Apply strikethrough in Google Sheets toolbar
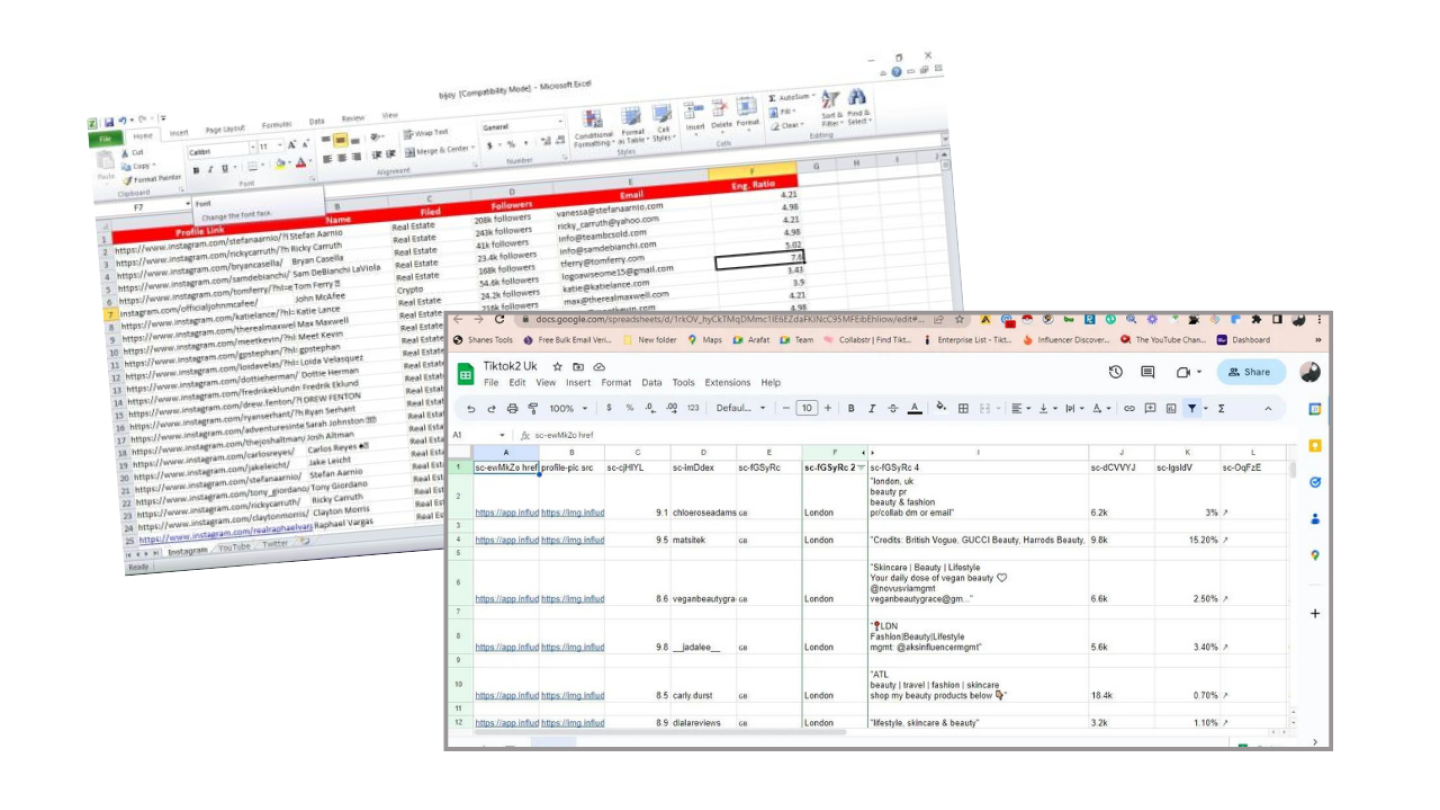1440x810 pixels. pyautogui.click(x=893, y=408)
